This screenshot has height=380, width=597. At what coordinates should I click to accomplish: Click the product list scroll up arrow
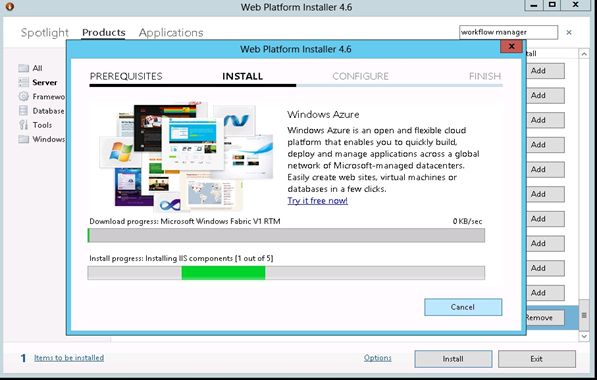pos(584,54)
